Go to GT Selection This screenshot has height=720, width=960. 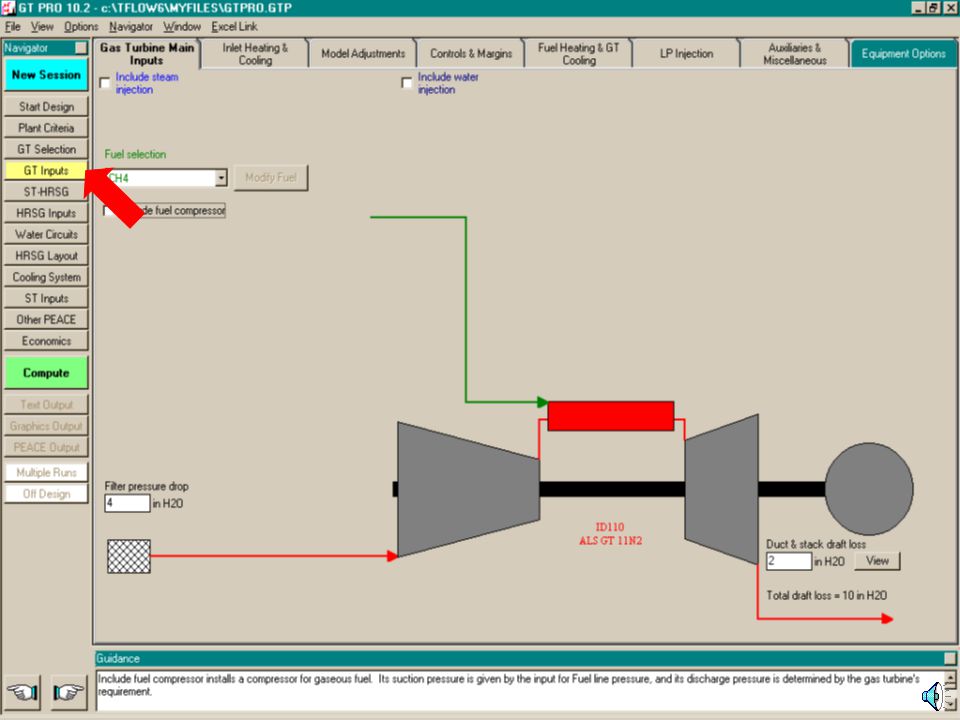coord(46,149)
